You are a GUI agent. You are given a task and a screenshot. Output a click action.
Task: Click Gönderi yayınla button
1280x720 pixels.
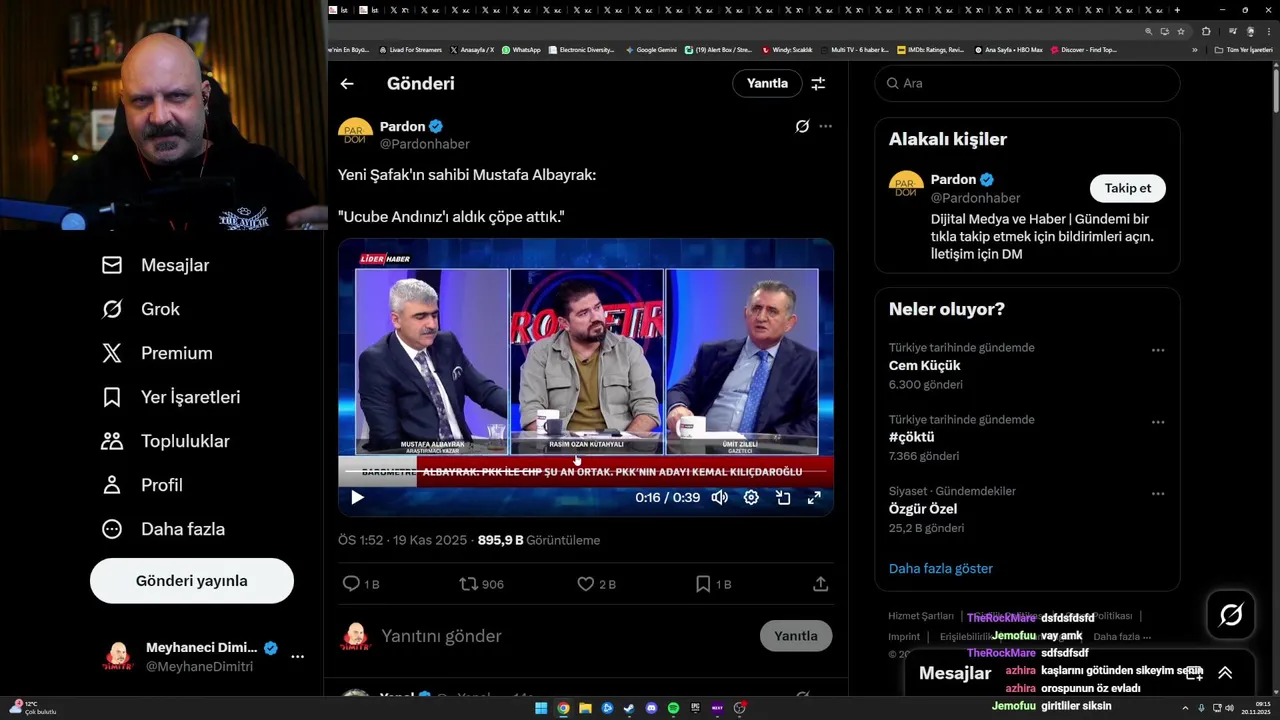[x=192, y=581]
